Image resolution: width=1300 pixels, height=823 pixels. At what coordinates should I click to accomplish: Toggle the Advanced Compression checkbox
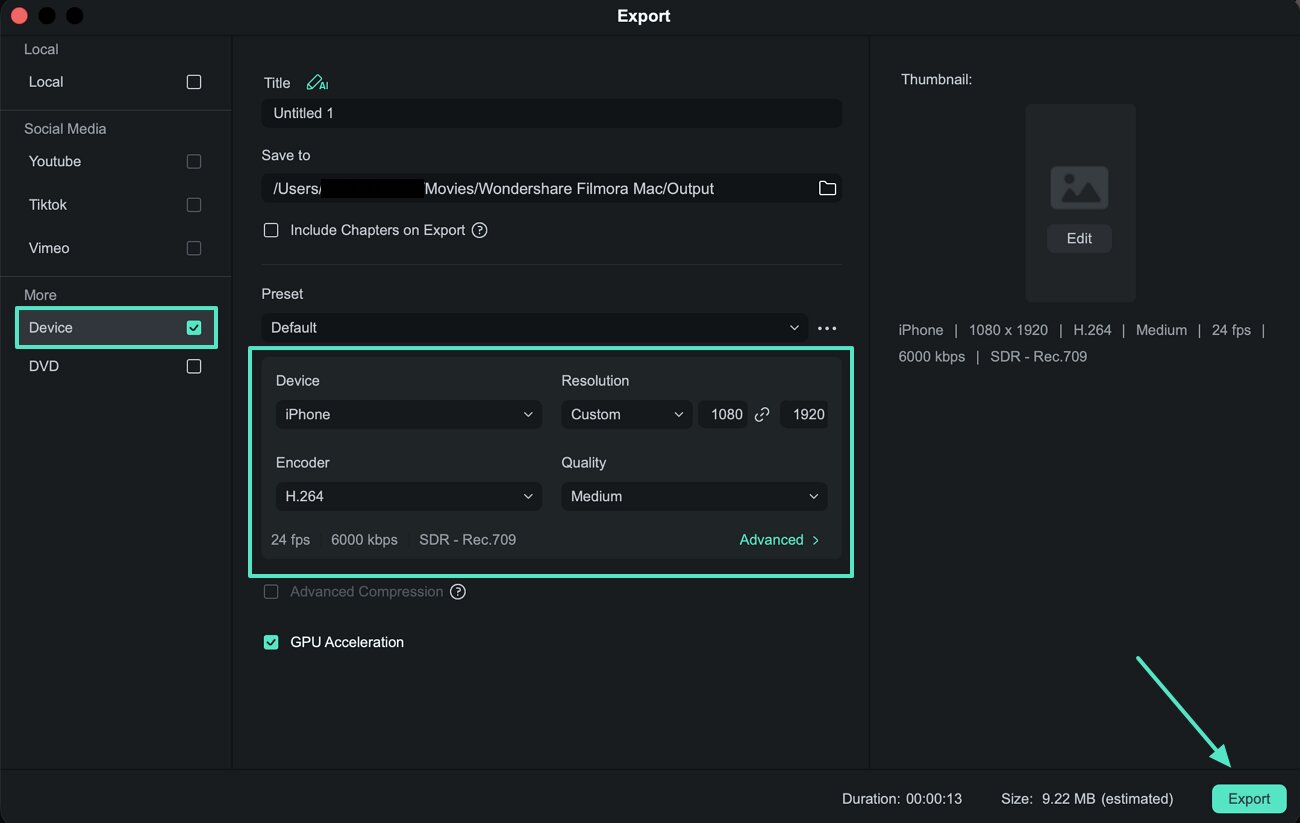click(271, 592)
